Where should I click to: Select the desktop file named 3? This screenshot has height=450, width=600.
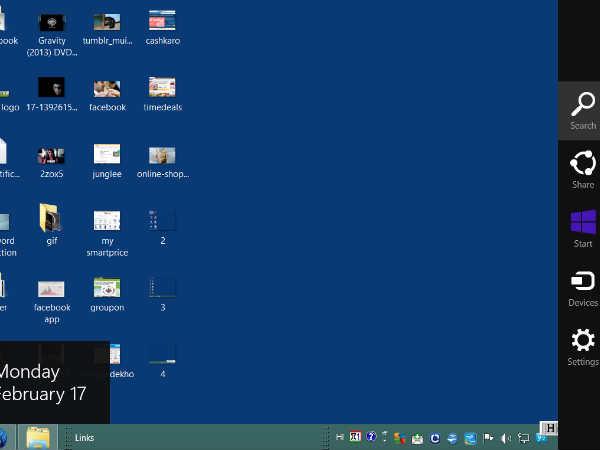coord(162,294)
